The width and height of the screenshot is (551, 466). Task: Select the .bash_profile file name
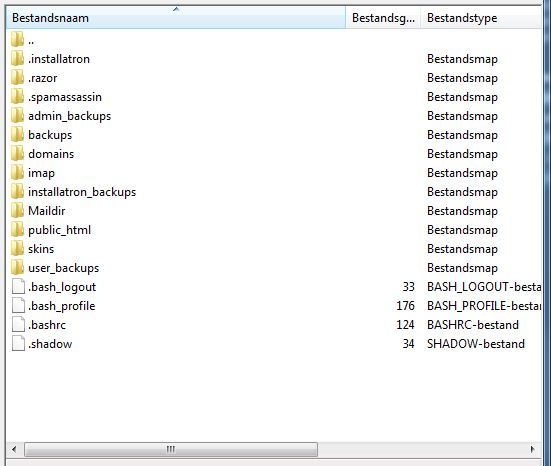(61, 306)
